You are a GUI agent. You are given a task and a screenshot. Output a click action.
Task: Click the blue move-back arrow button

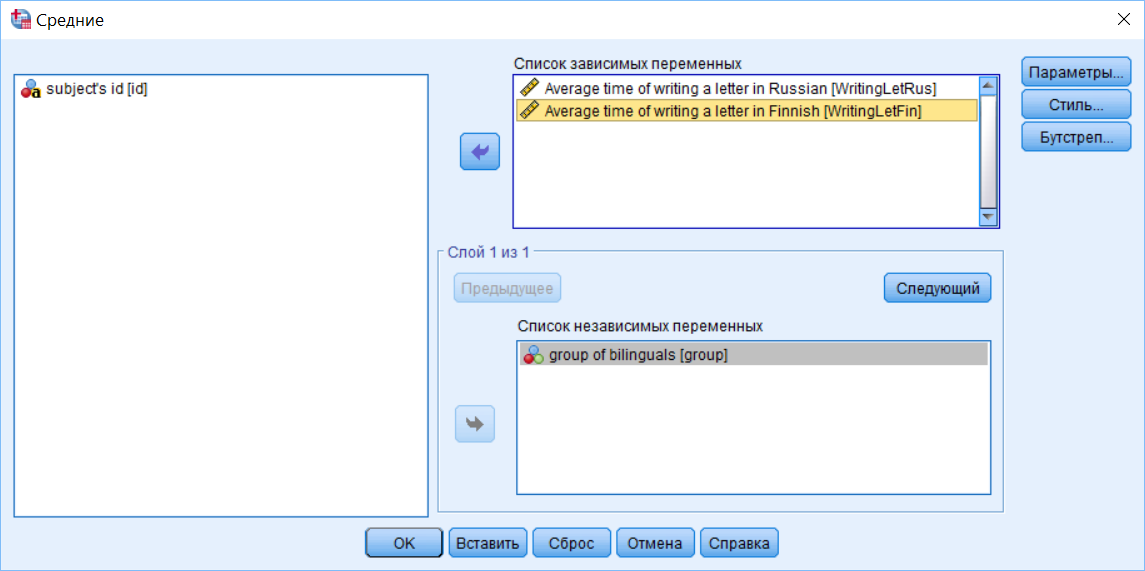(480, 152)
